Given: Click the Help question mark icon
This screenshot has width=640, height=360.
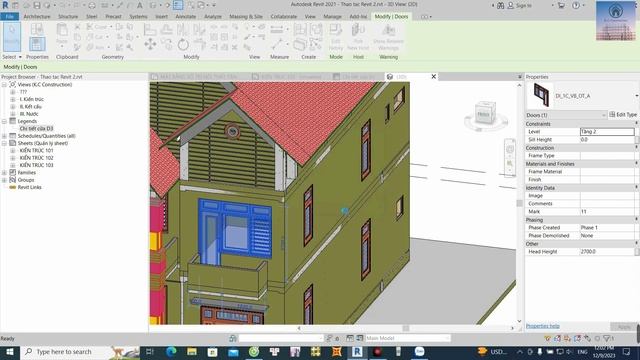Looking at the screenshot, I should tap(576, 5).
